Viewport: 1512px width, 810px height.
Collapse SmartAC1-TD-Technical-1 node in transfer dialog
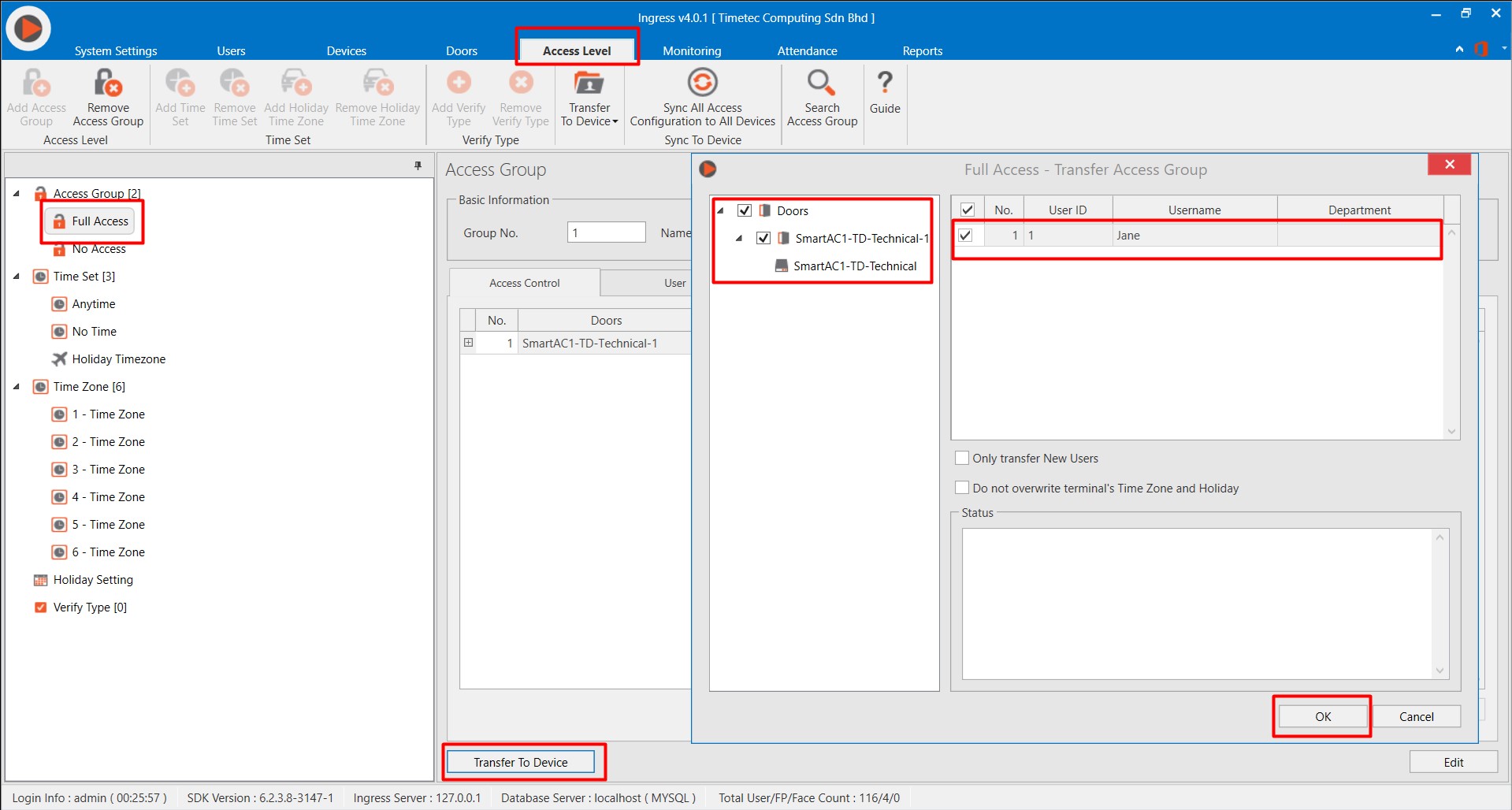click(739, 238)
